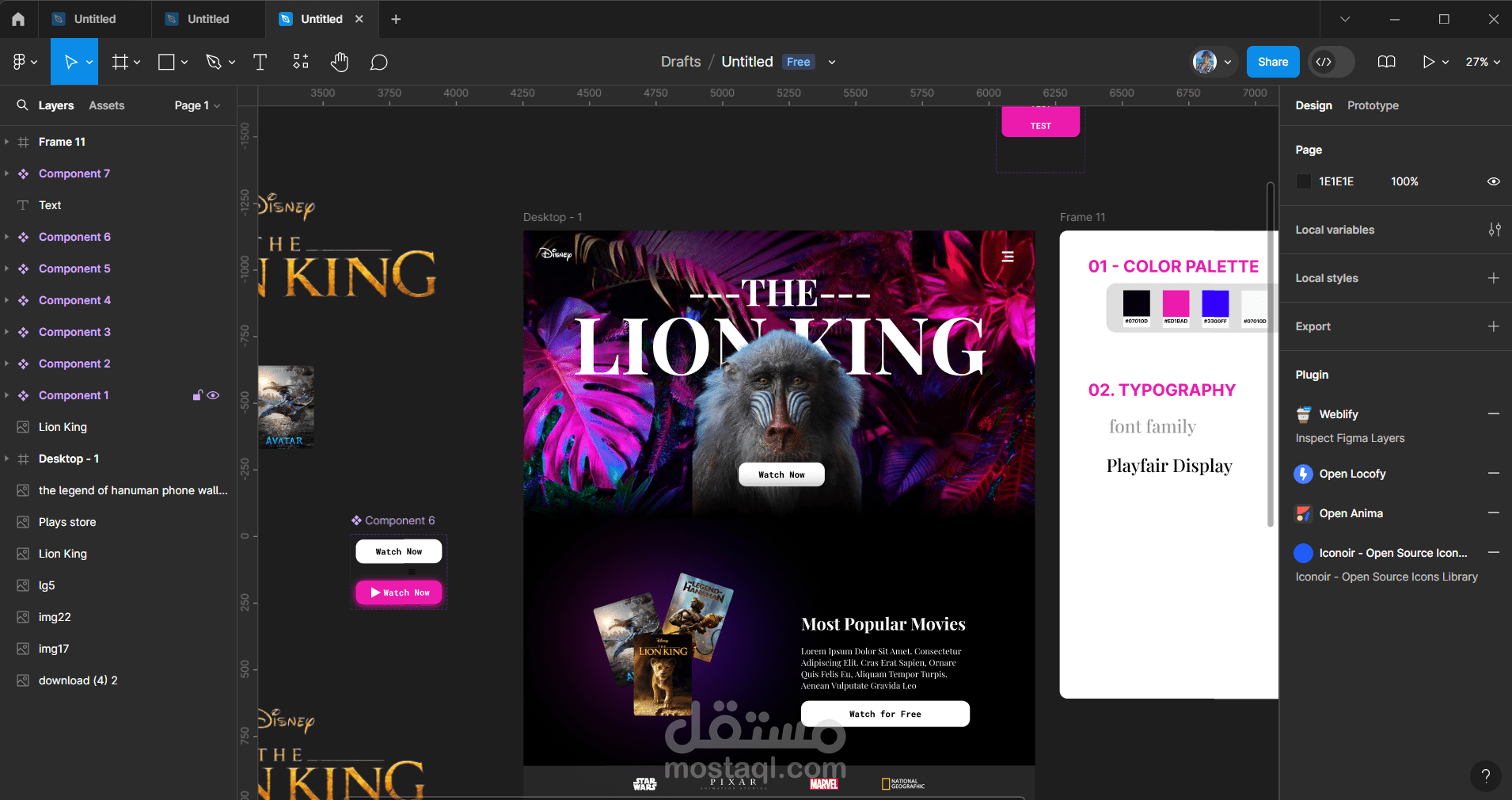Toggle Component 1 visibility eye

point(213,395)
